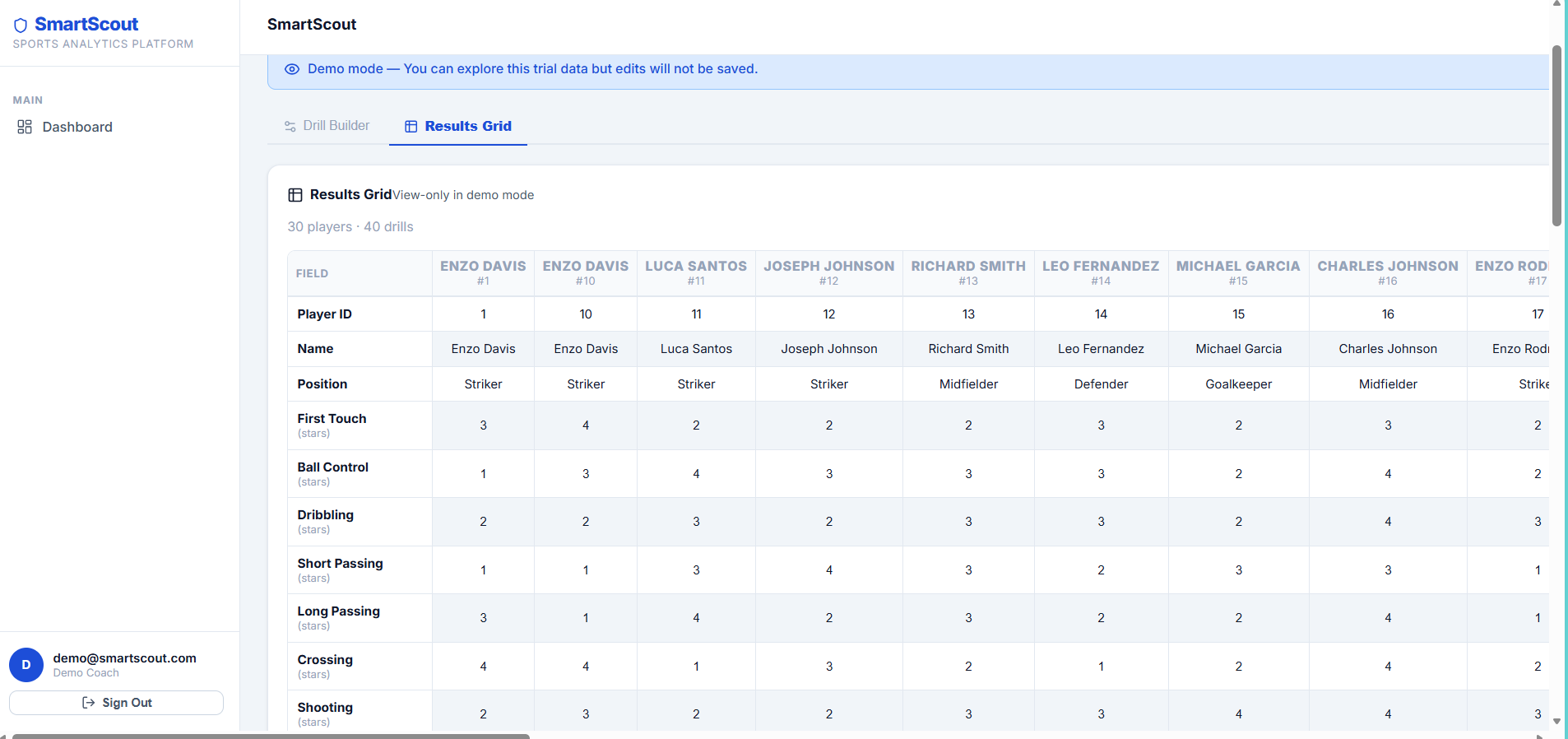Click the First Touch row label
The height and width of the screenshot is (739, 1568).
(x=332, y=419)
